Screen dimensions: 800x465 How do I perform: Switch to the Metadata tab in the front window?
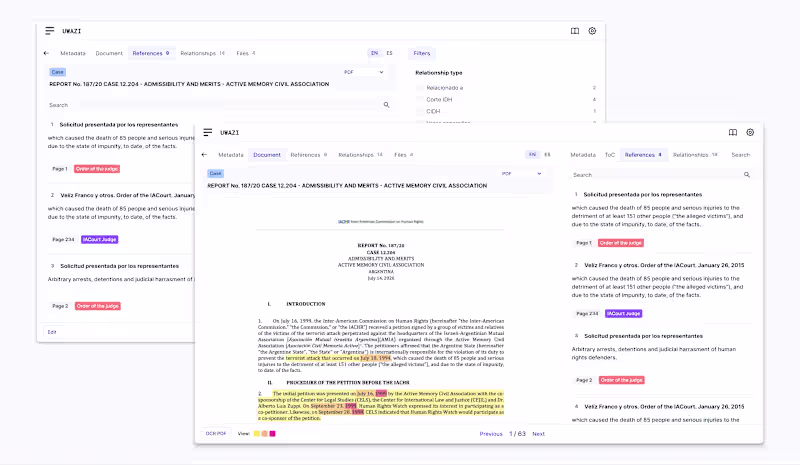click(231, 155)
